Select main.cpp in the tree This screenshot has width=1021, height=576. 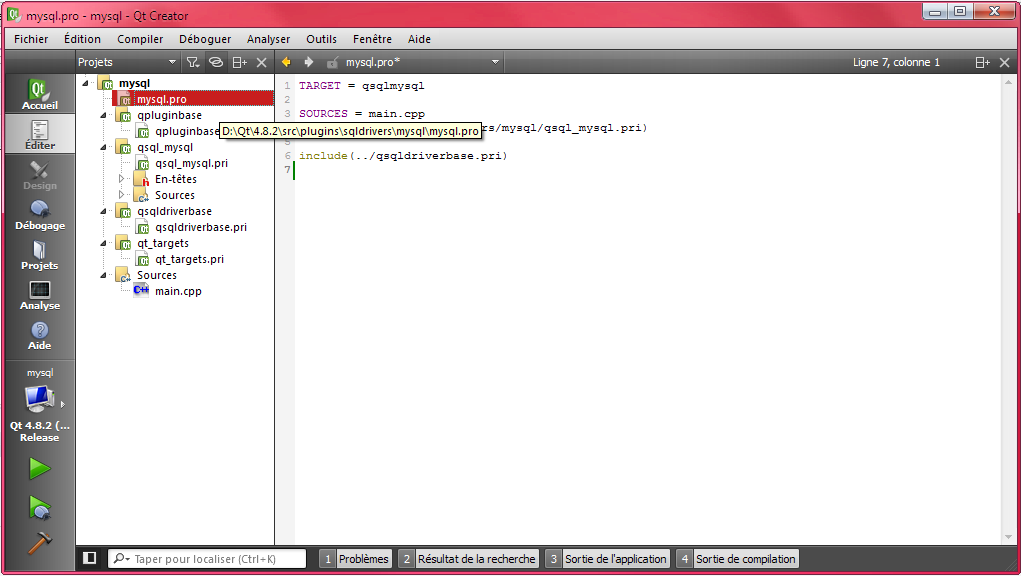pyautogui.click(x=178, y=291)
